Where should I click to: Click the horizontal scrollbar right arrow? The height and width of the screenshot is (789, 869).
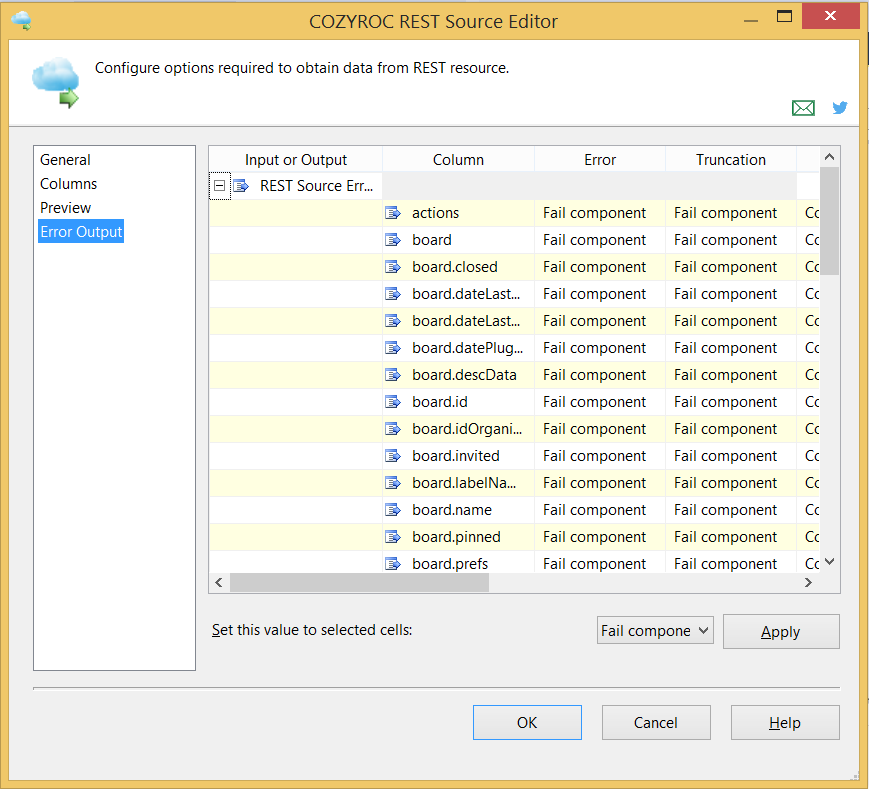[x=808, y=582]
